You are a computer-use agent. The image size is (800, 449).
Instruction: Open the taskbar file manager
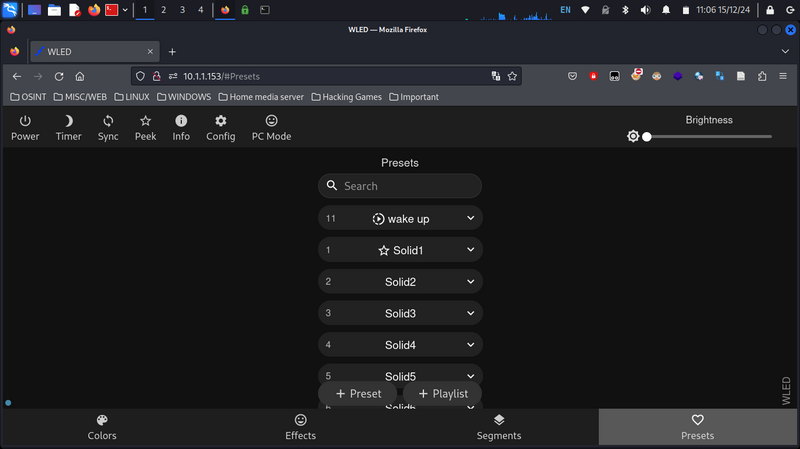pyautogui.click(x=55, y=10)
